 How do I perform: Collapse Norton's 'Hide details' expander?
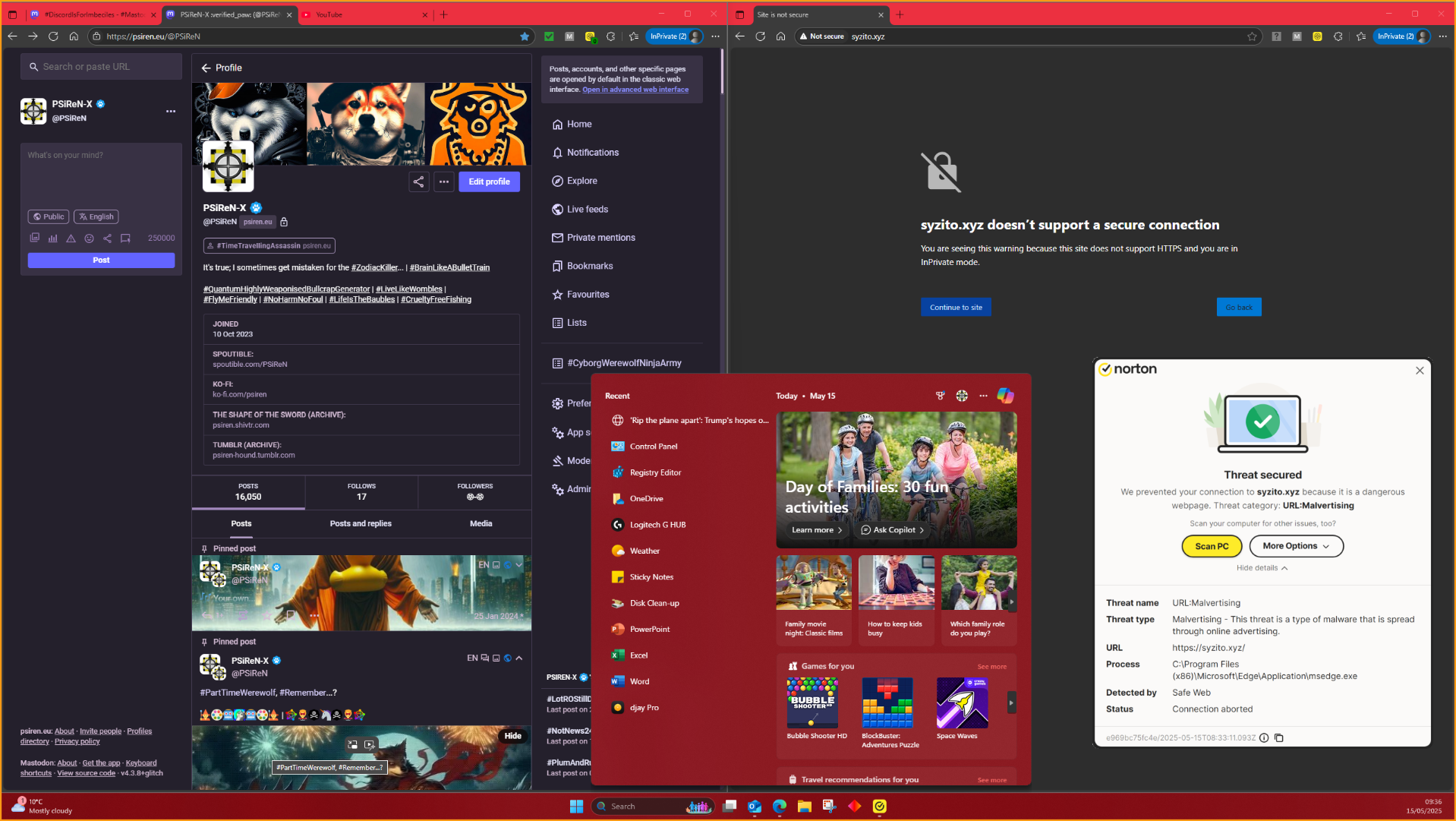[1262, 568]
